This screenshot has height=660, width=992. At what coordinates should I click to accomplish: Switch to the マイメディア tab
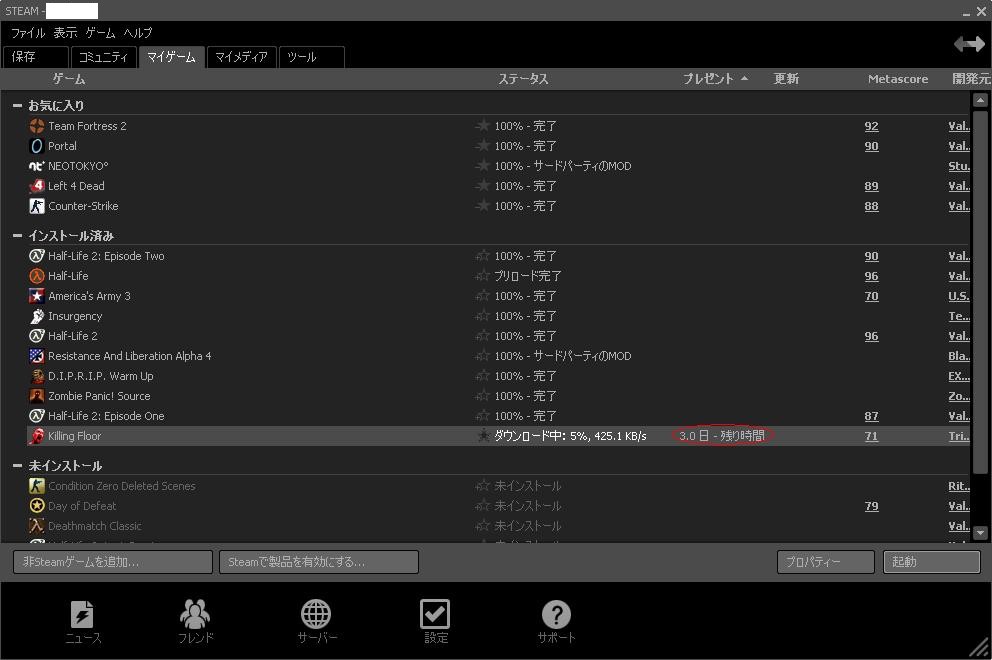241,57
